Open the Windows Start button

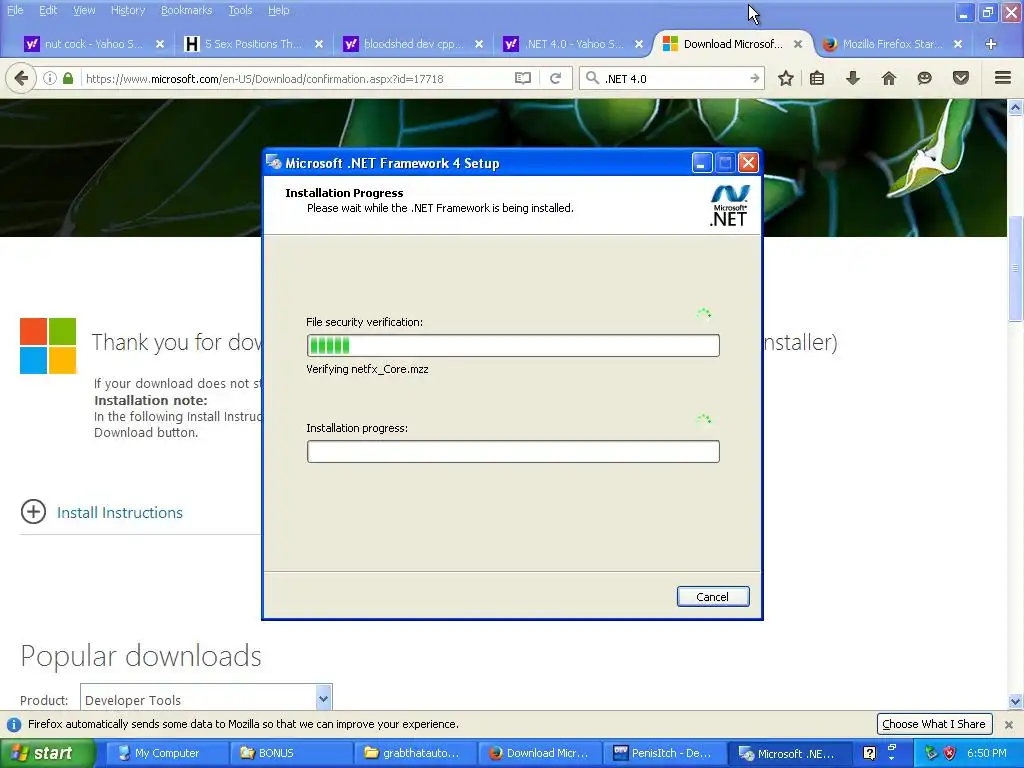48,753
